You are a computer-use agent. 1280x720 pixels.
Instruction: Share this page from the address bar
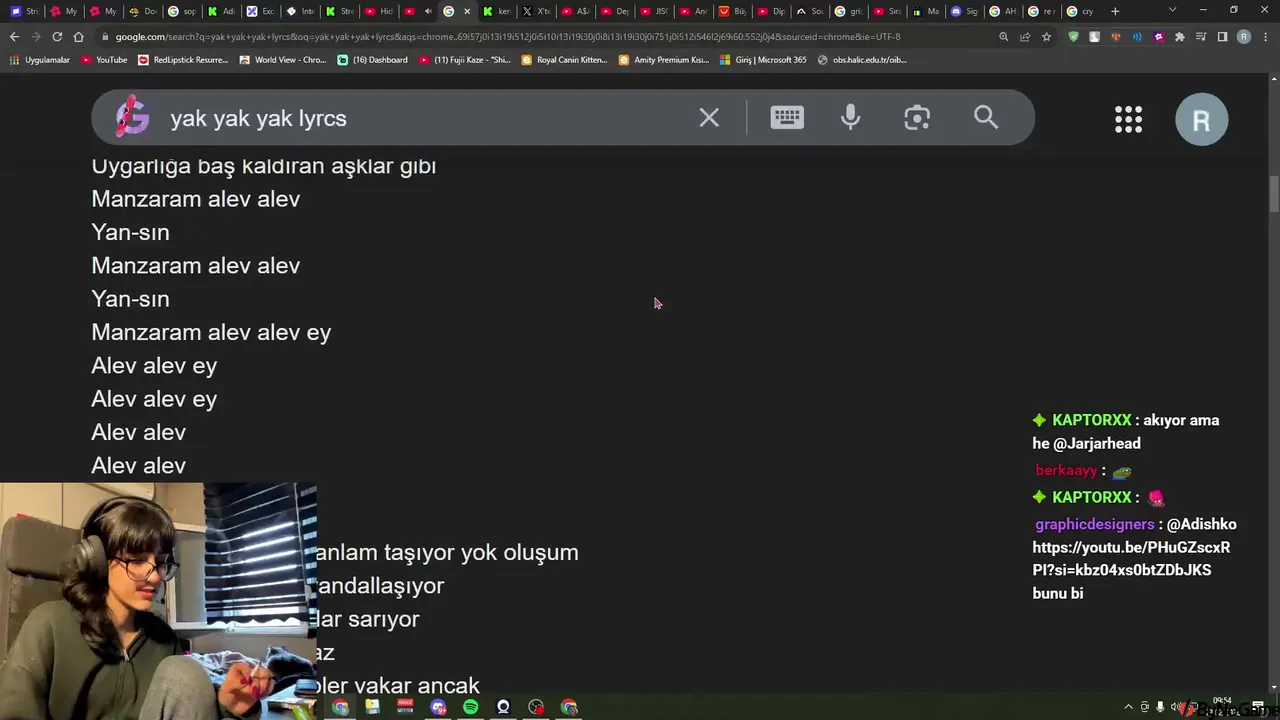tap(1025, 37)
